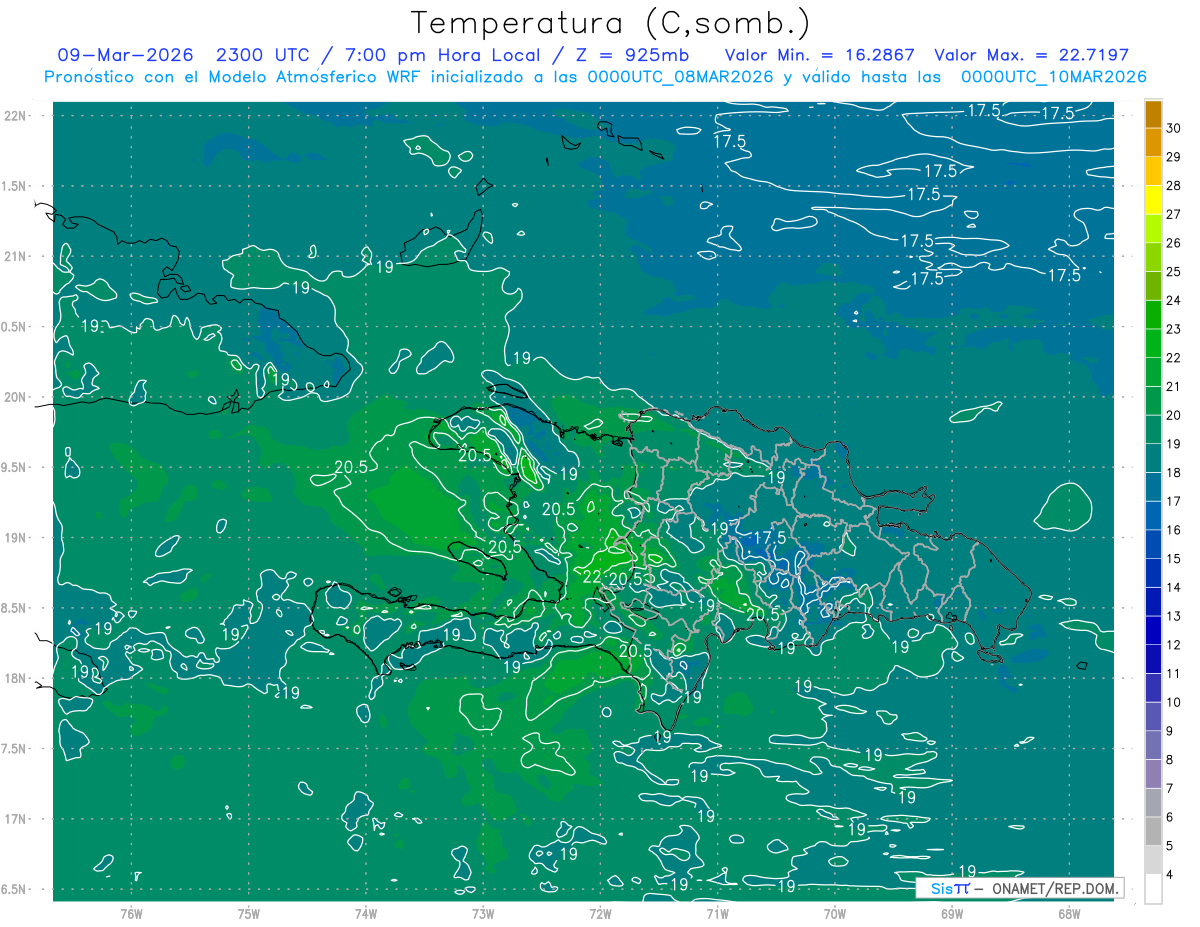Click the "22N" latitude axis label
The image size is (1200, 927).
15,115
